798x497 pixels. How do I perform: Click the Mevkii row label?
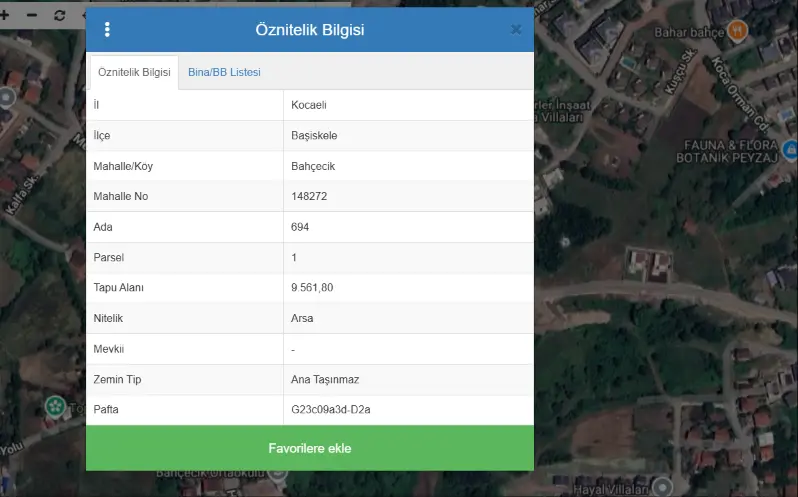108,349
